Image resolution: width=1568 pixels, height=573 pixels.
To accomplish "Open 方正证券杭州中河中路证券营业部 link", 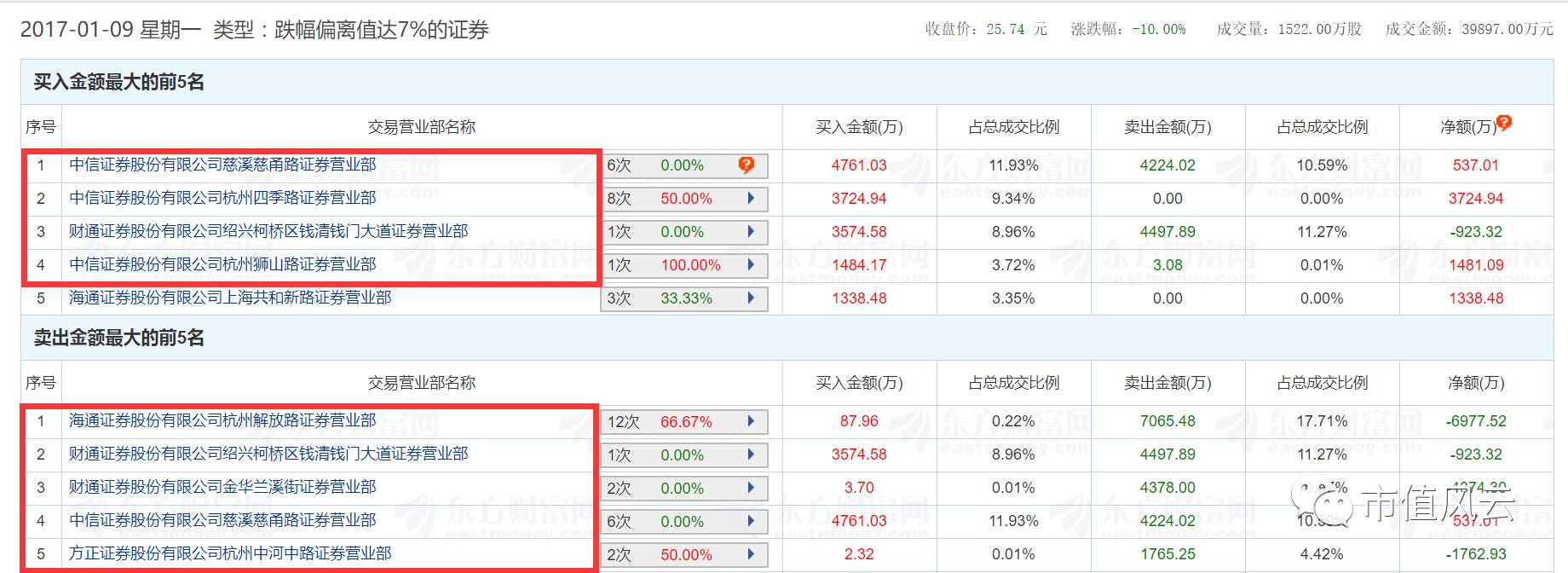I will click(230, 553).
